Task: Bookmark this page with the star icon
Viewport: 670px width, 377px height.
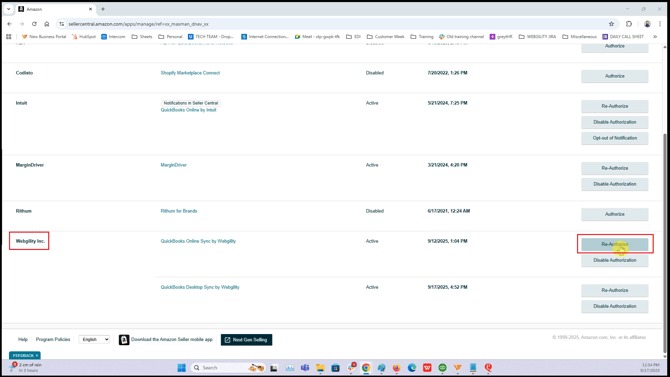Action: 611,24
